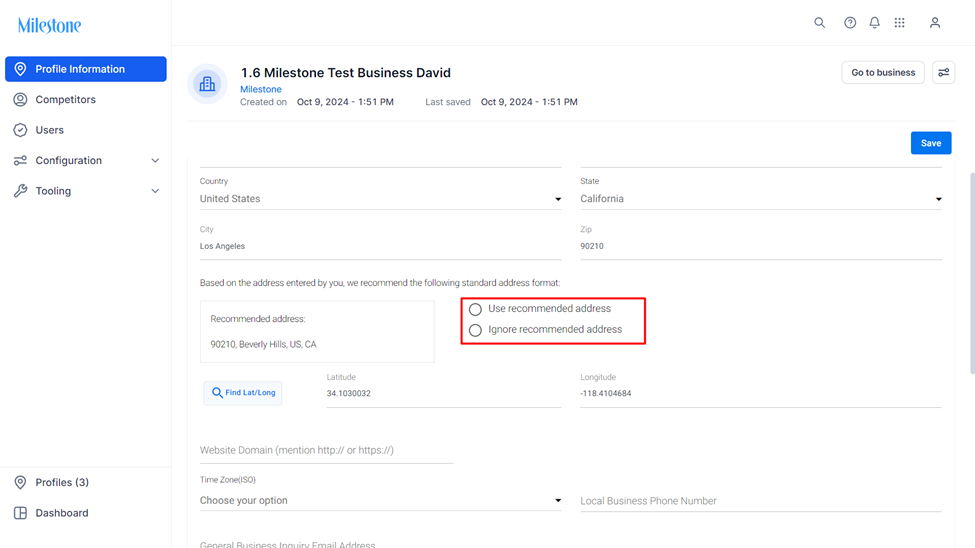Click the Longitude input field
975x548 pixels.
coord(760,394)
